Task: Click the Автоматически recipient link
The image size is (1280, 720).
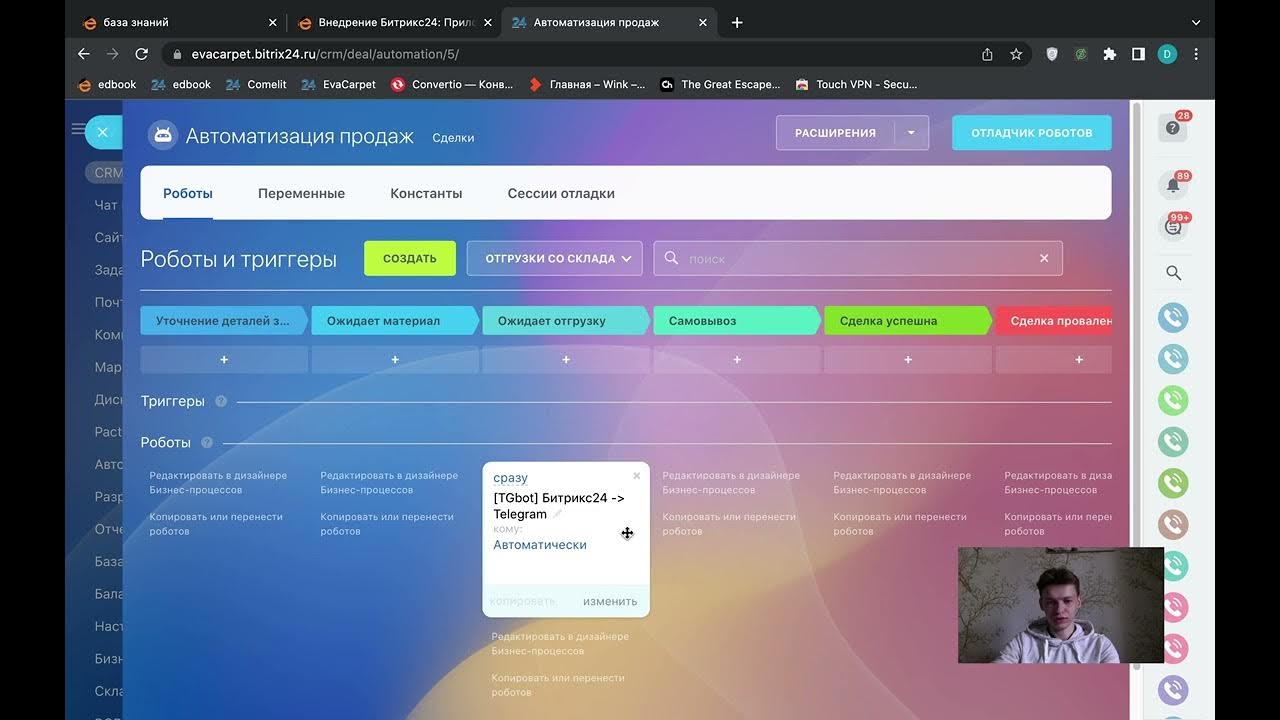Action: point(540,545)
